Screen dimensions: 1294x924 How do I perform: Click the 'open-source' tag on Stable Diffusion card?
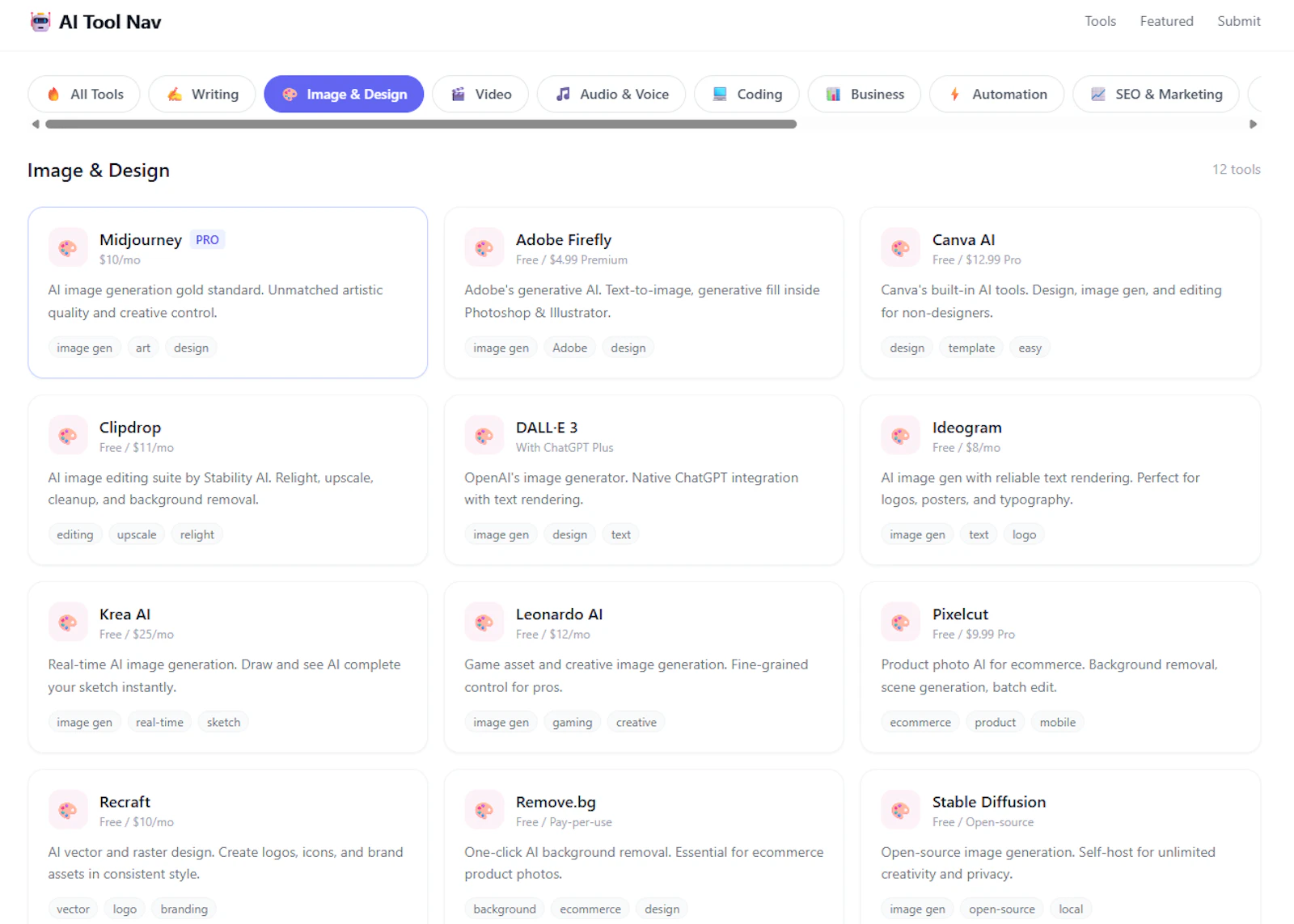(1002, 909)
